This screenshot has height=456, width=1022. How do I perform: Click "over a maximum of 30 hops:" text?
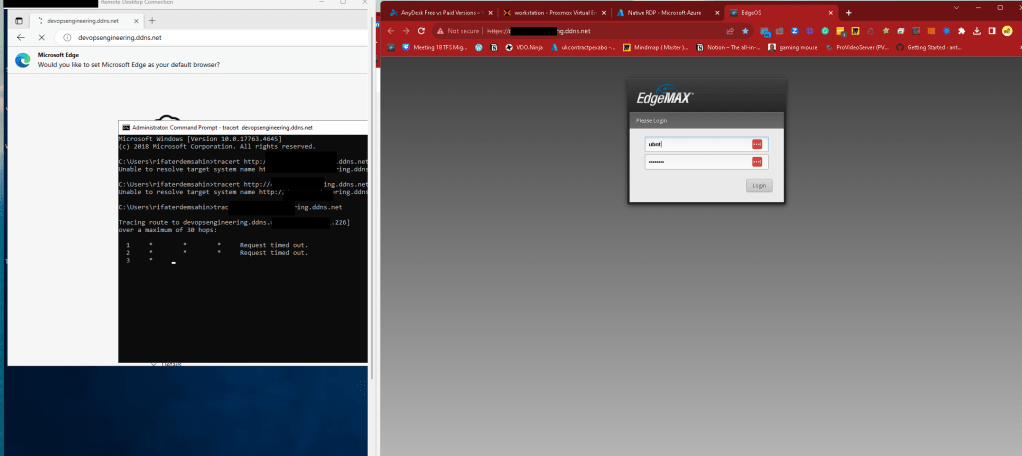coord(168,230)
